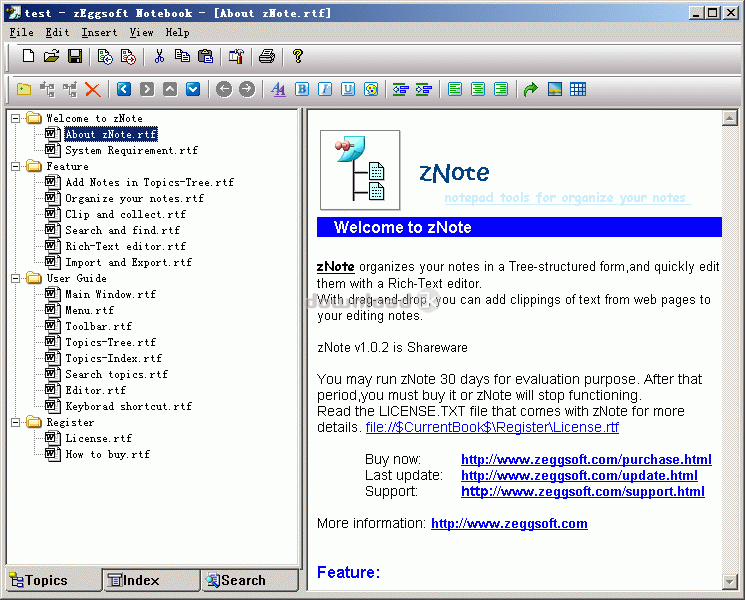The height and width of the screenshot is (600, 746).
Task: Print the current note
Action: [266, 57]
